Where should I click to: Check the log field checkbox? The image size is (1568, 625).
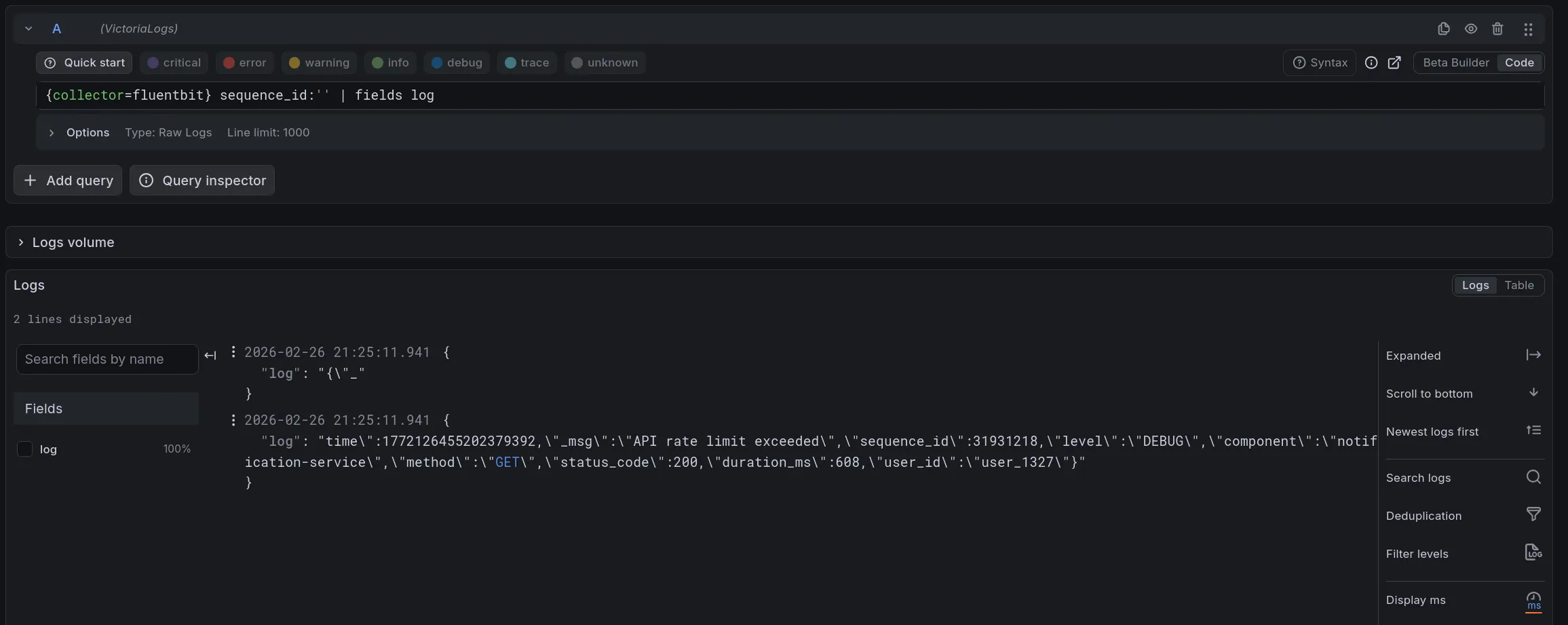coord(24,449)
